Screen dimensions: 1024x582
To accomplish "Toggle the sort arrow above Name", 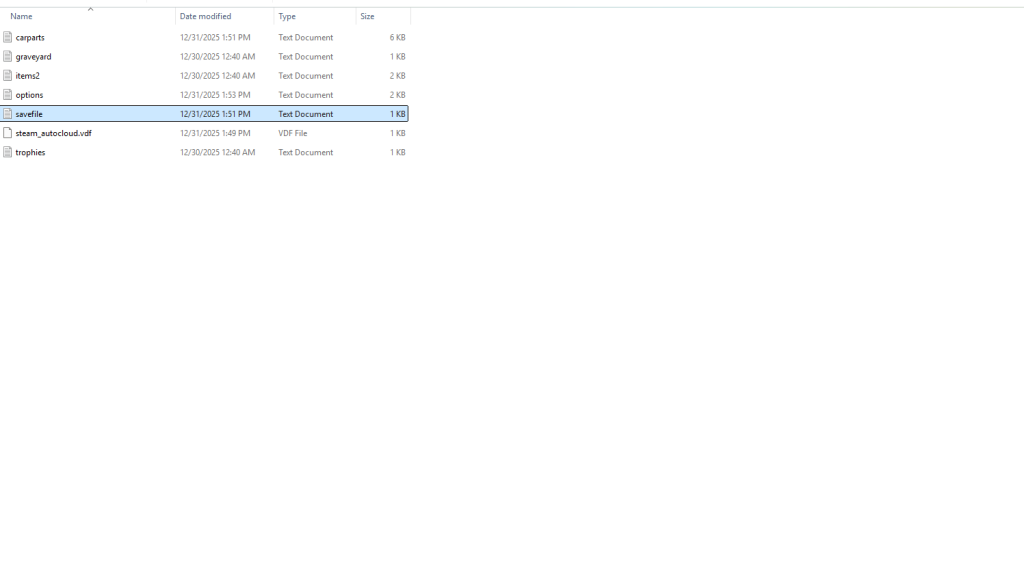I will tap(90, 9).
